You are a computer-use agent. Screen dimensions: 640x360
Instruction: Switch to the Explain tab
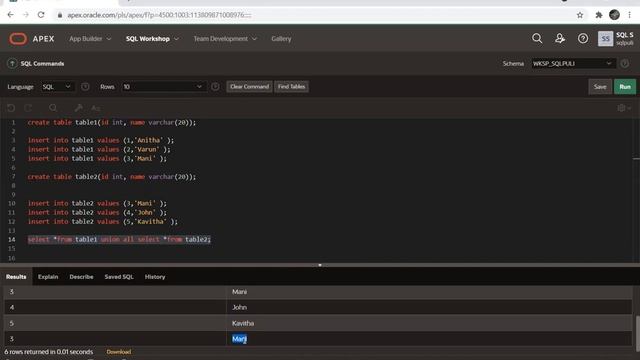click(x=48, y=277)
